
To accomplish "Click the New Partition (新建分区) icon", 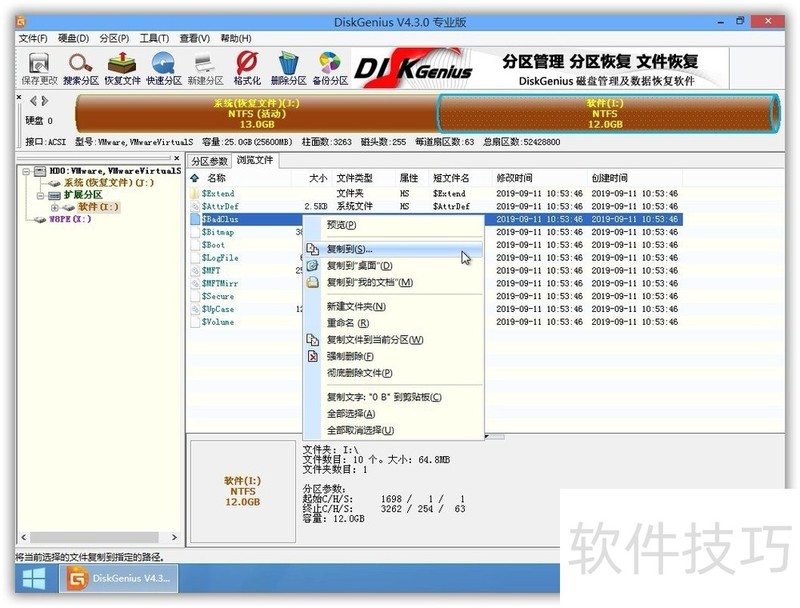I will click(x=205, y=68).
